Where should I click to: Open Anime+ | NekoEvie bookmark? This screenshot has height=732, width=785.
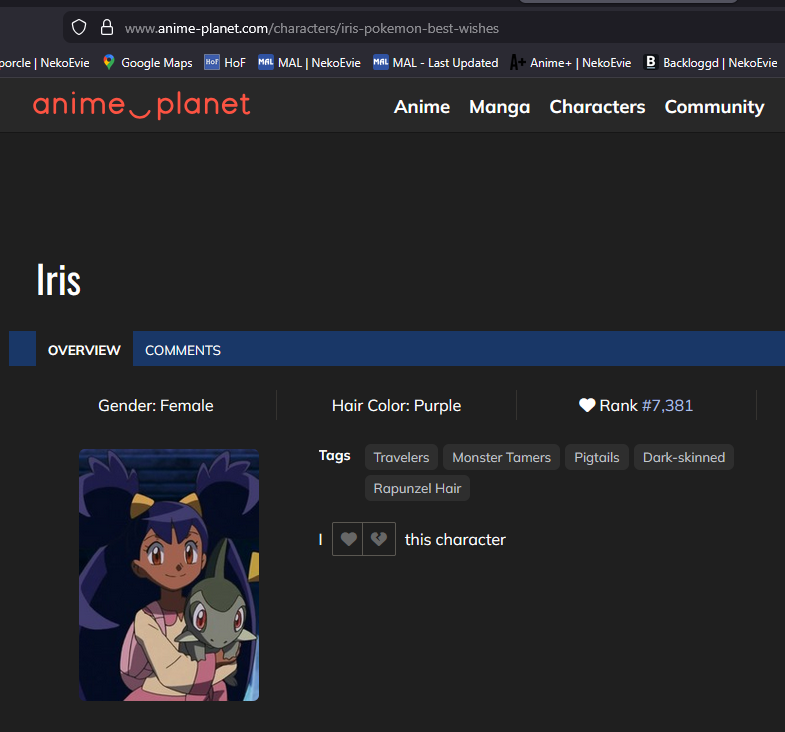(x=571, y=63)
